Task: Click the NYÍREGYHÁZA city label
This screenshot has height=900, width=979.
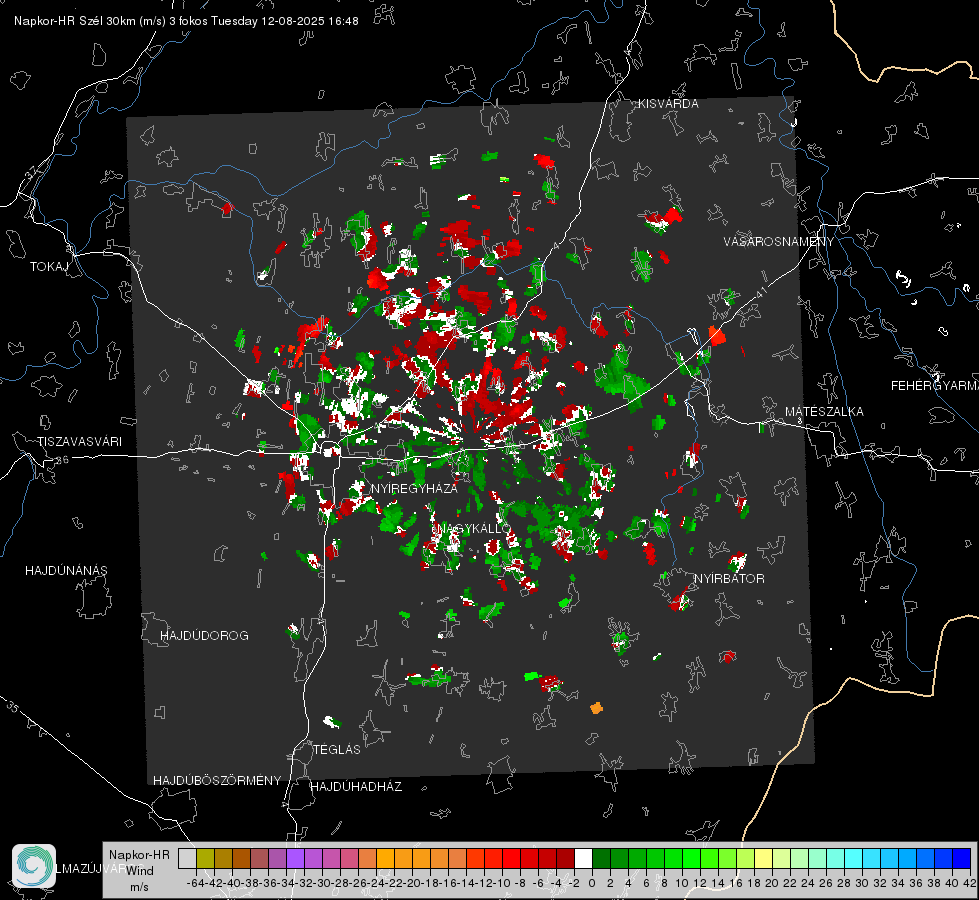Action: tap(415, 488)
